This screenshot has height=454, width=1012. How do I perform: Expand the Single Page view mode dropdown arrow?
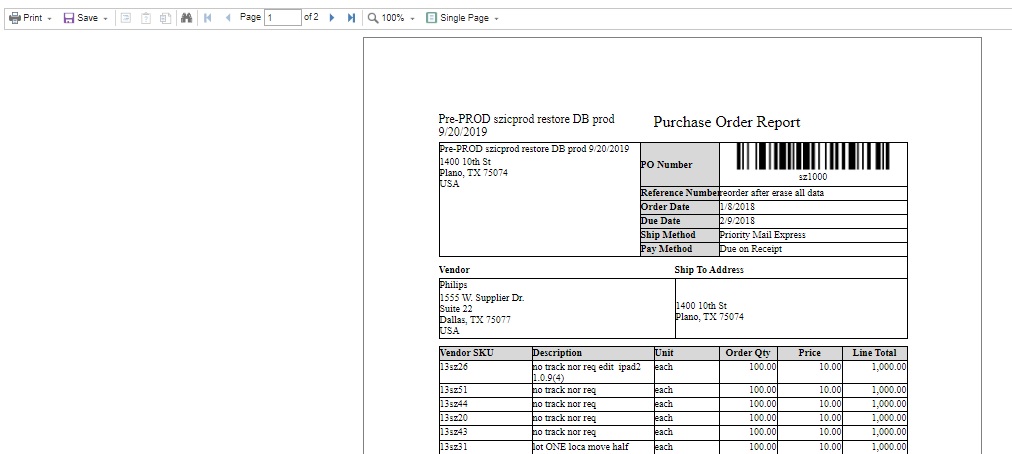pos(497,19)
